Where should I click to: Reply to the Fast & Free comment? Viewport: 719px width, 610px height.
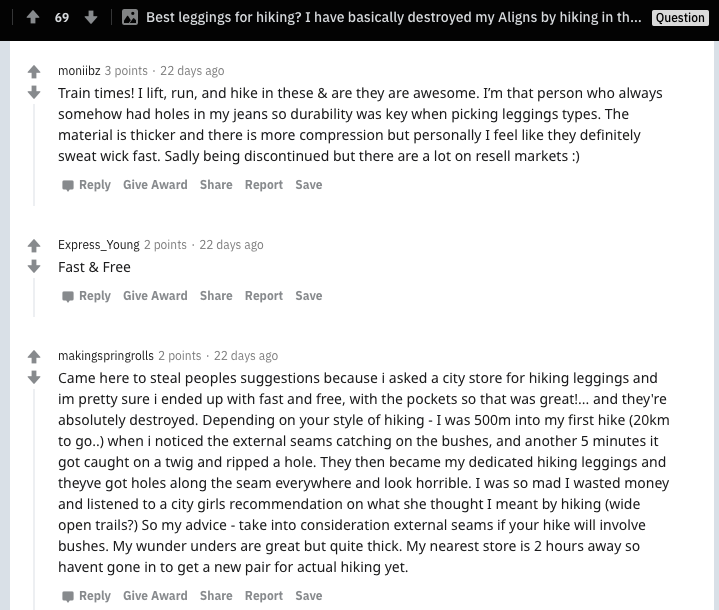[x=86, y=296]
